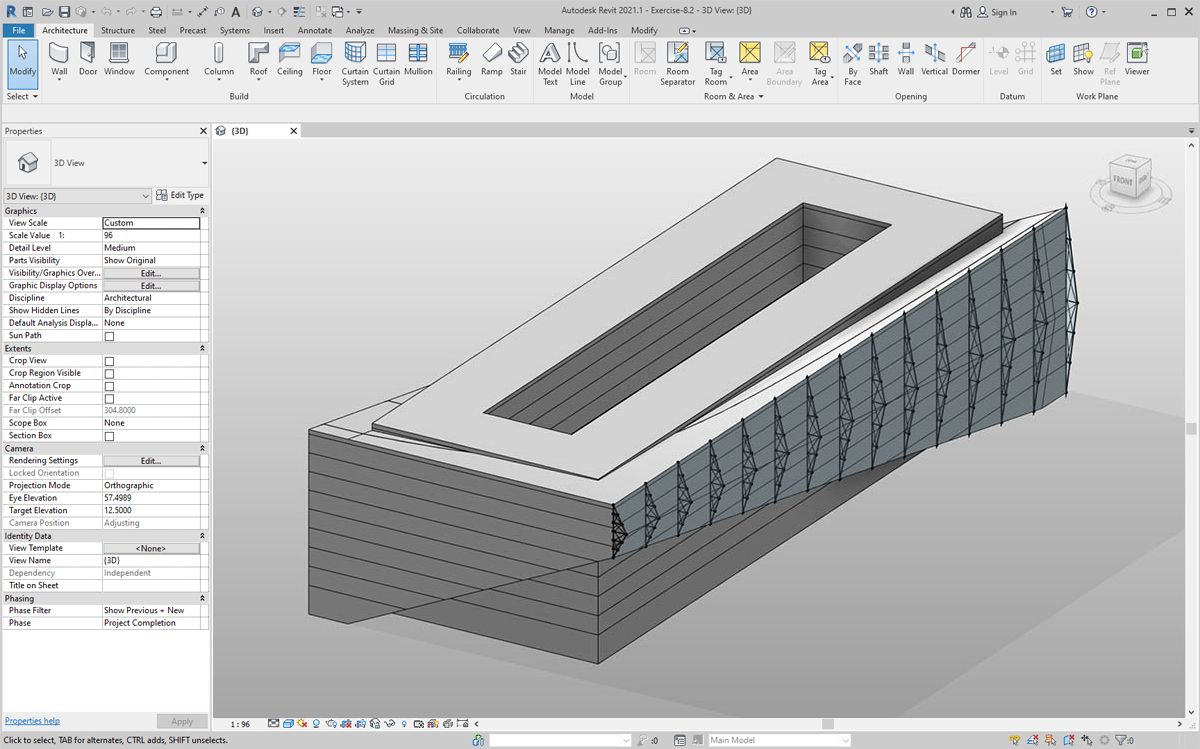The width and height of the screenshot is (1200, 749).
Task: Select the Wall tool in ribbon
Action: click(59, 59)
